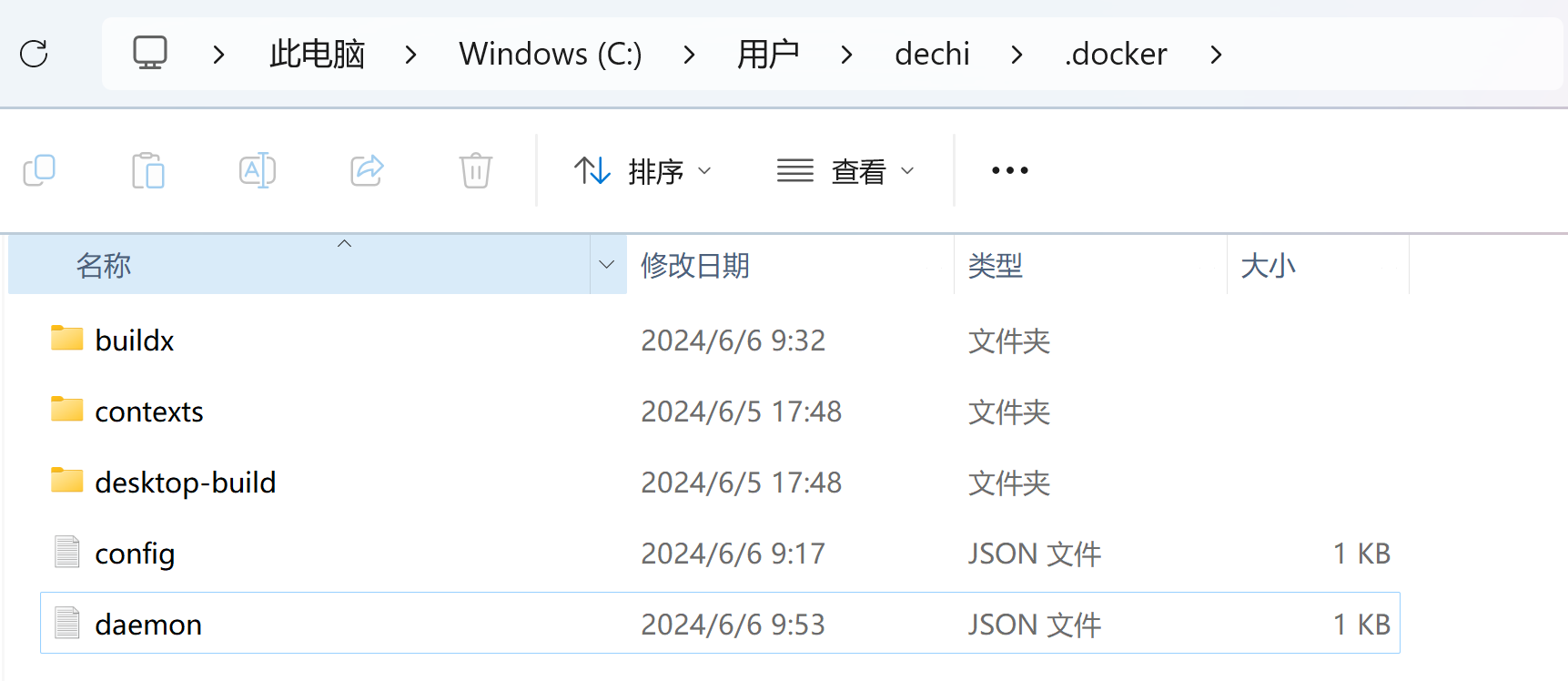
Task: Sort by 类型 column header
Action: pyautogui.click(x=996, y=266)
